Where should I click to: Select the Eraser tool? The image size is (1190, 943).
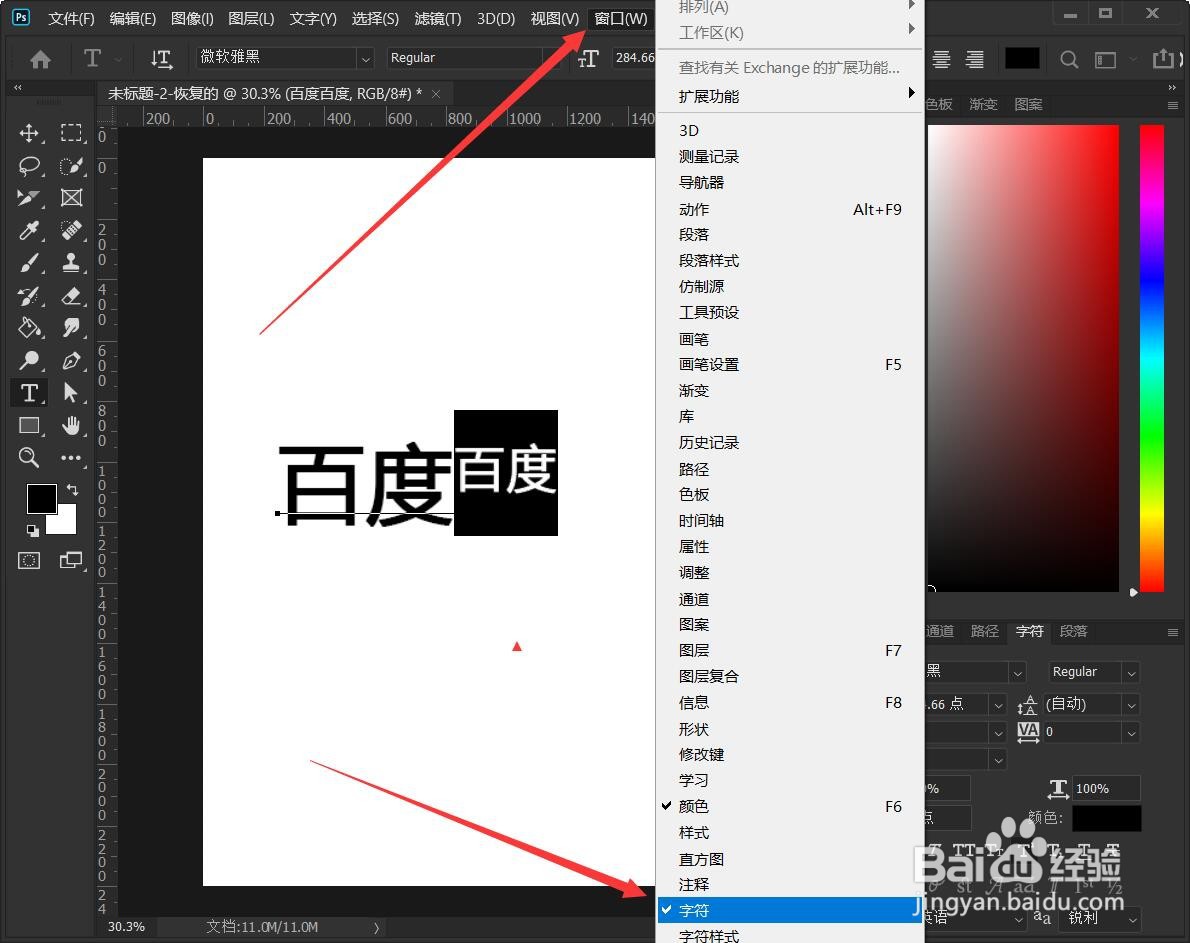click(x=71, y=296)
